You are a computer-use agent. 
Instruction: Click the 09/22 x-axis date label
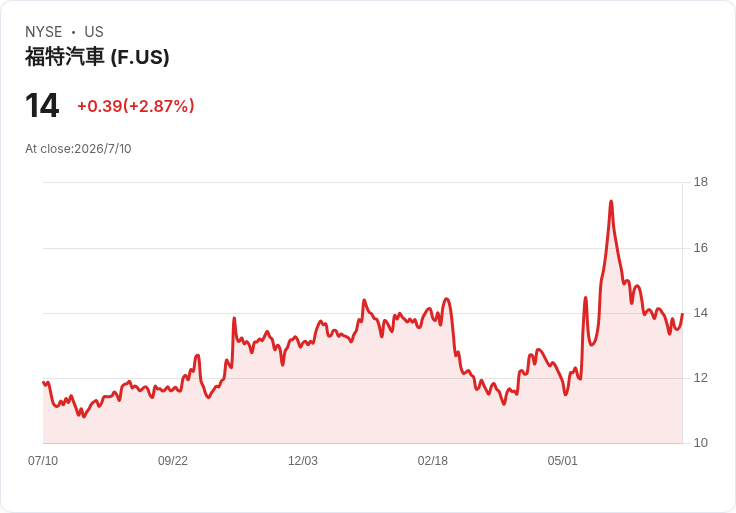tap(173, 461)
